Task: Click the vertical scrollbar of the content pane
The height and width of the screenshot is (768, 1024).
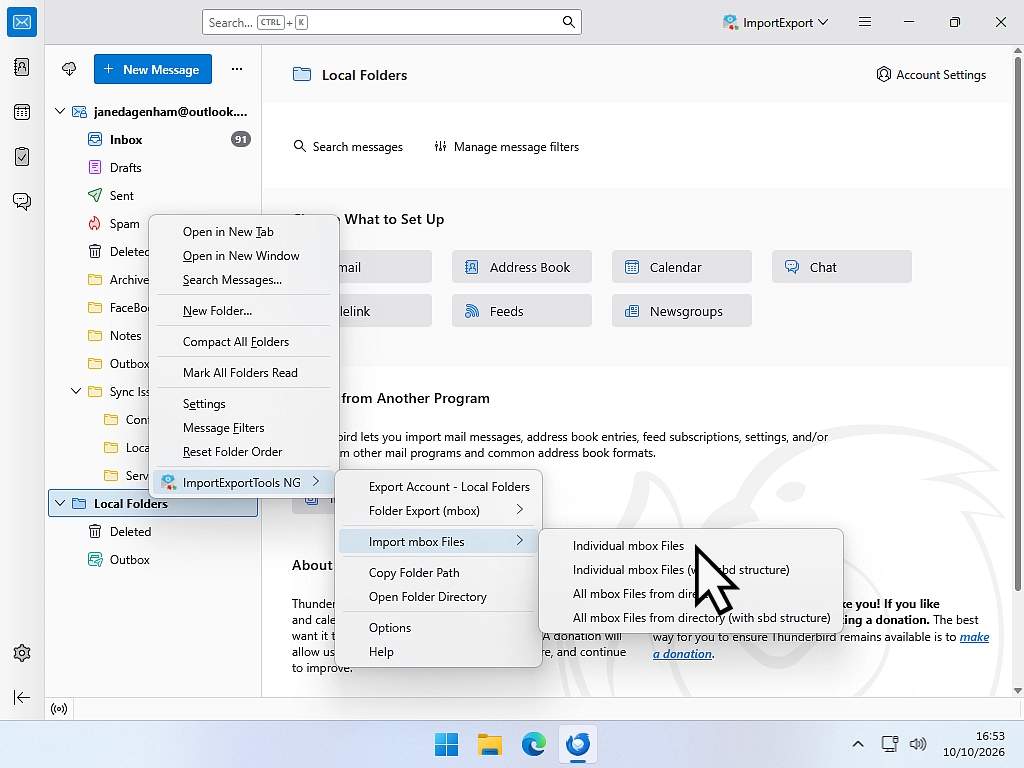Action: [x=1017, y=323]
